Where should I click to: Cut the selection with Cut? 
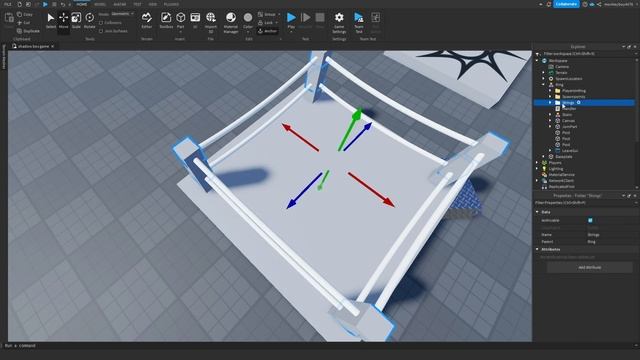click(x=23, y=23)
